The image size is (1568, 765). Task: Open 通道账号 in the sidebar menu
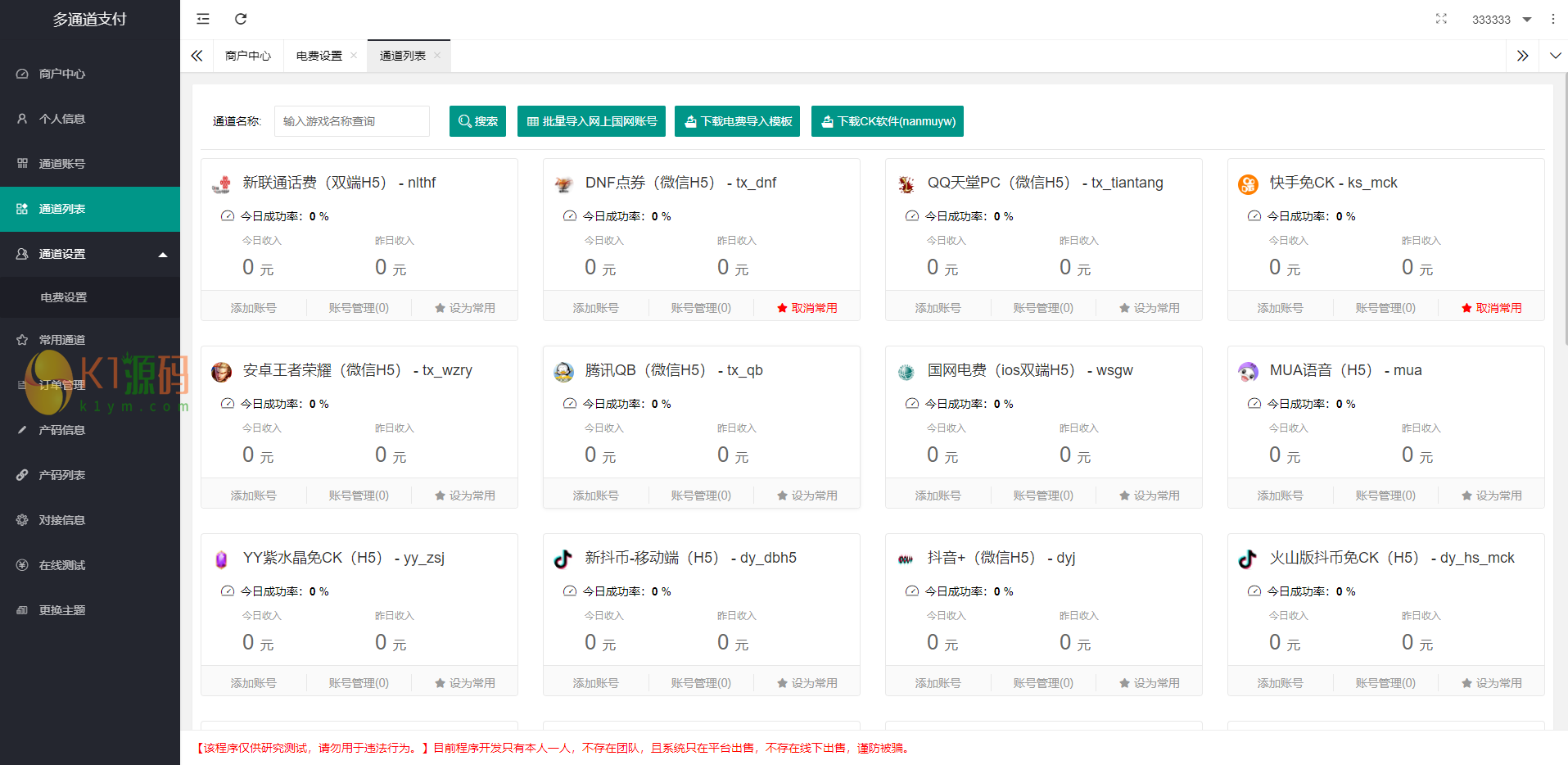pos(62,164)
